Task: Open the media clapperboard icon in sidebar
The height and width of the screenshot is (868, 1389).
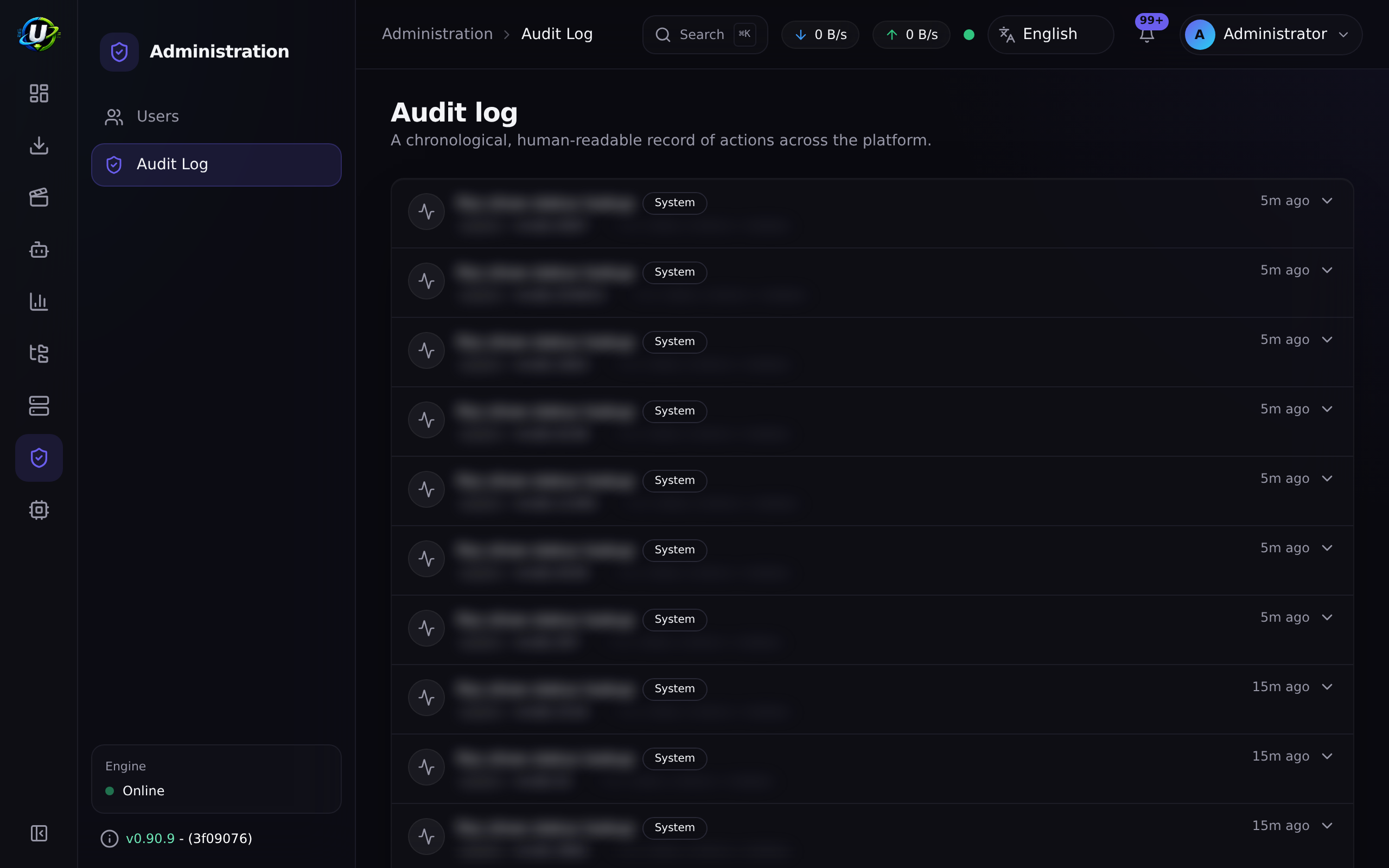Action: tap(39, 197)
